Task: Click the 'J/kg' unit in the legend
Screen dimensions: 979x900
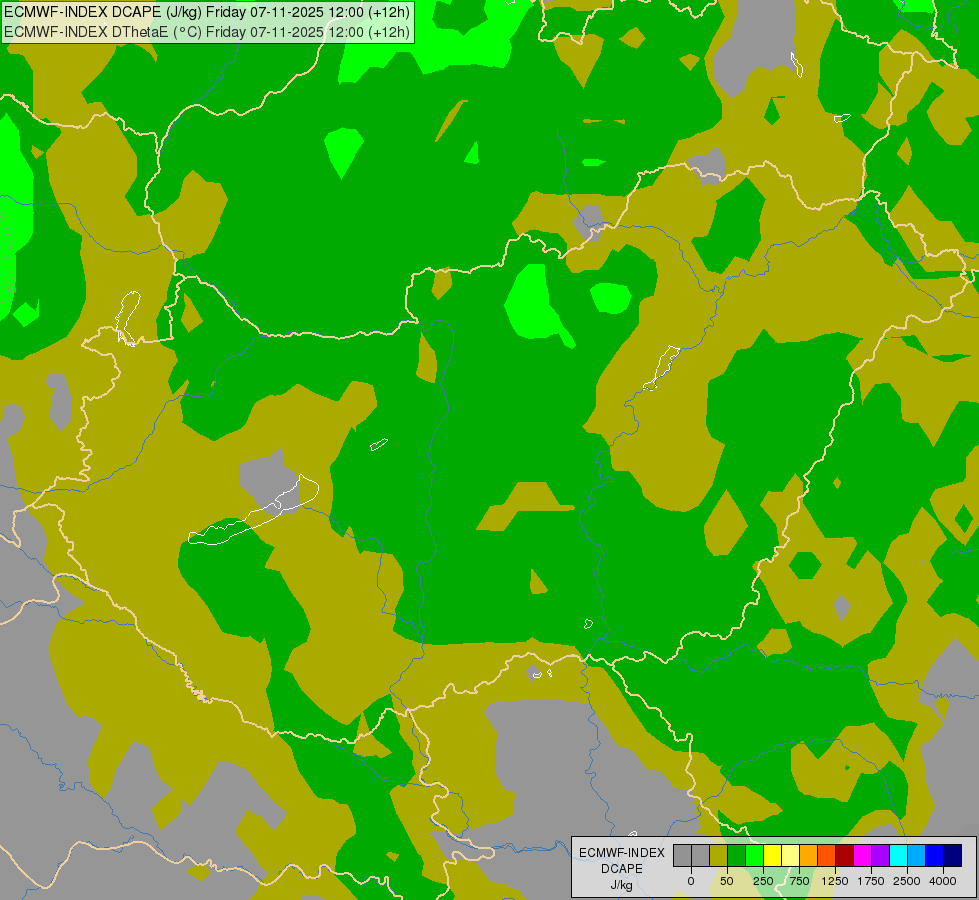Action: (x=621, y=886)
